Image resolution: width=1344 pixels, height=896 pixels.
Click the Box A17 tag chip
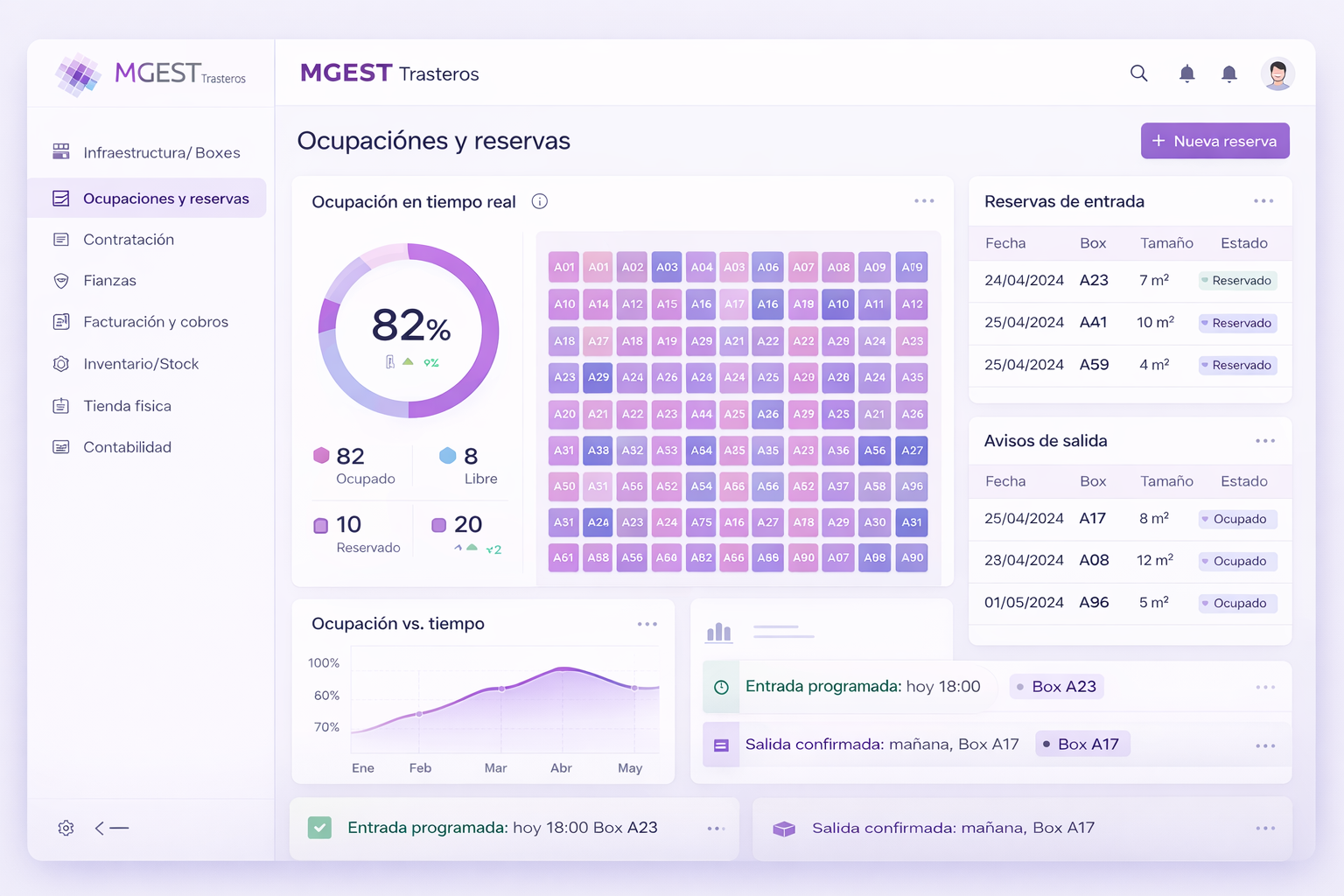[1082, 745]
